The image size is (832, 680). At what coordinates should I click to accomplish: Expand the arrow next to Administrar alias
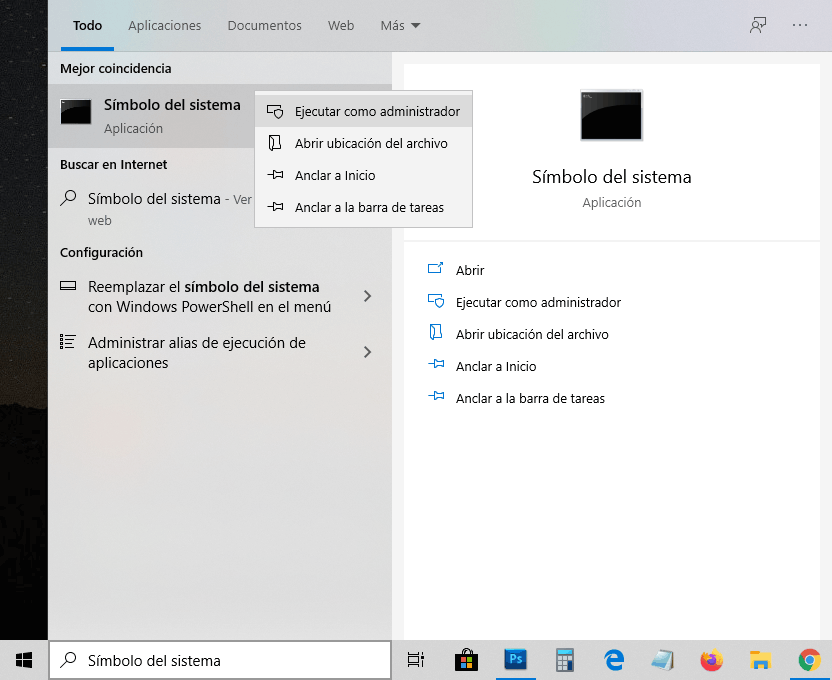[x=367, y=352]
